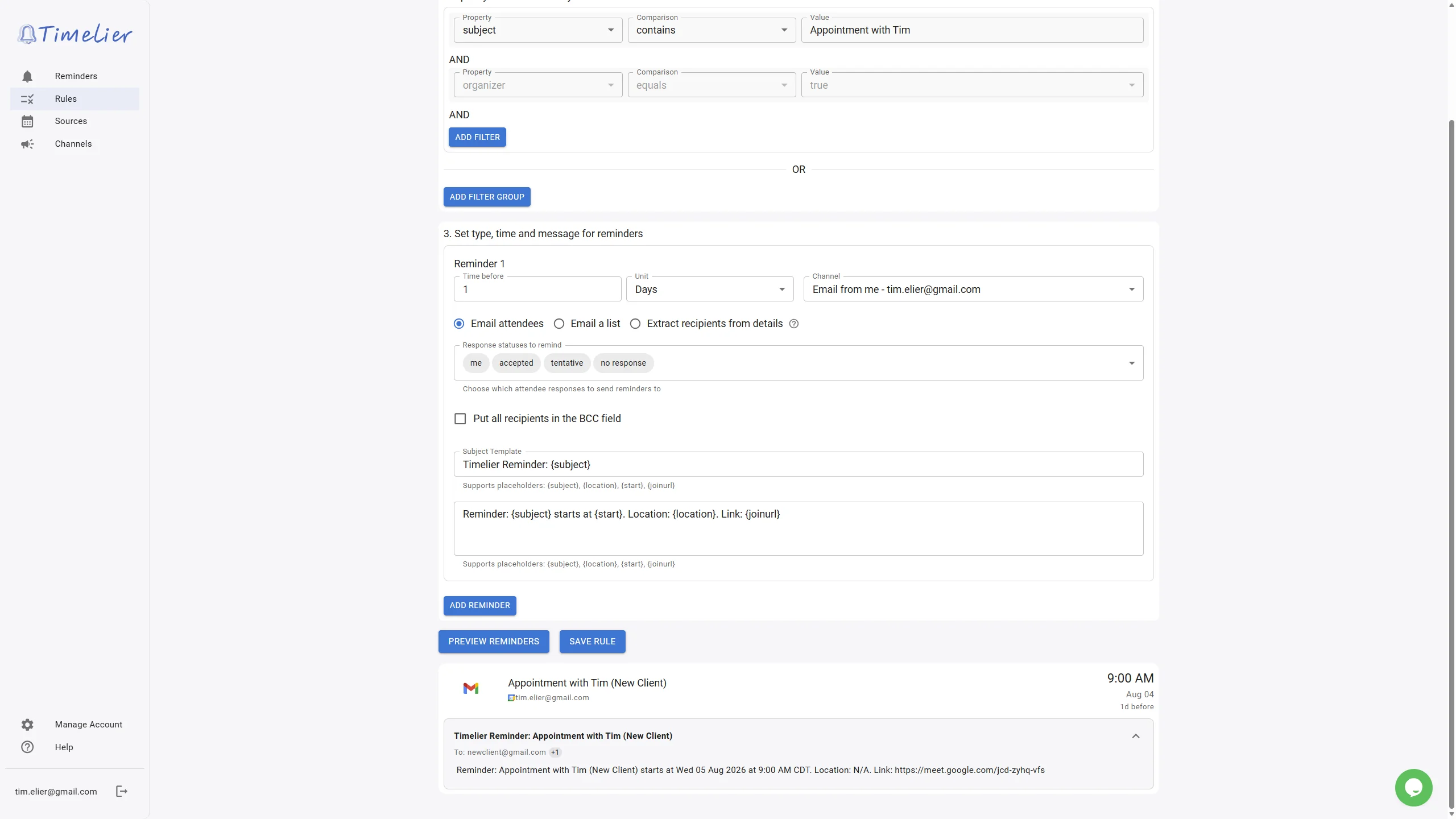The width and height of the screenshot is (1456, 819).
Task: Click the Timelier logo
Action: click(75, 34)
